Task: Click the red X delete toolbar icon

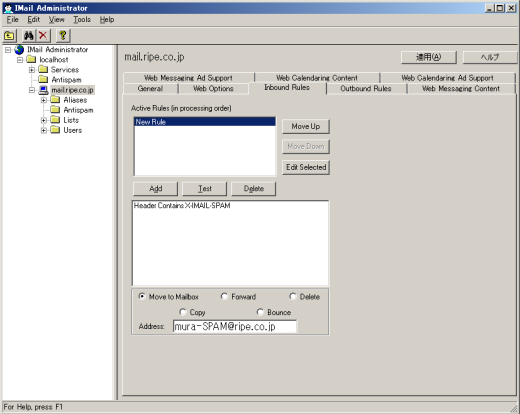Action: (x=43, y=35)
